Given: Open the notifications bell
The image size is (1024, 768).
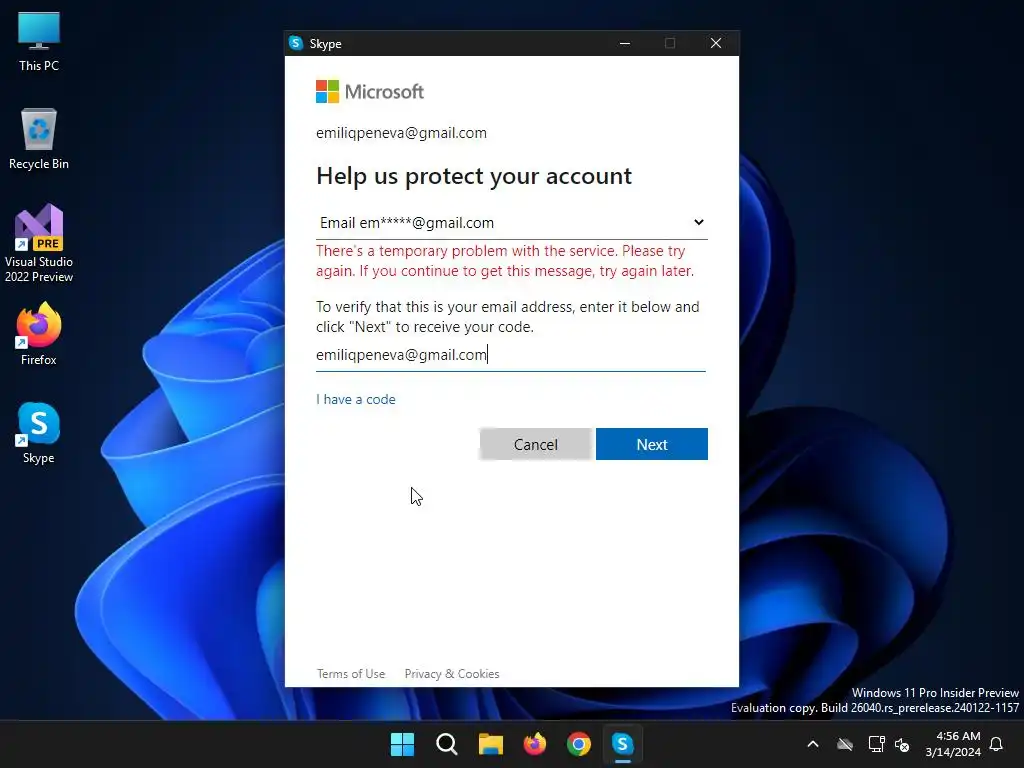Looking at the screenshot, I should coord(996,744).
